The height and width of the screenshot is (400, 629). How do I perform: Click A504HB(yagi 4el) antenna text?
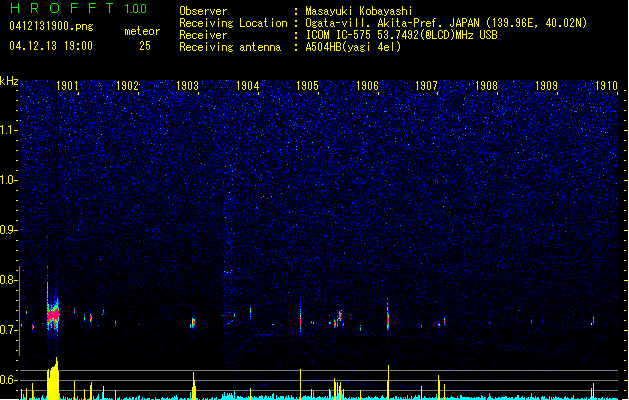click(x=353, y=47)
